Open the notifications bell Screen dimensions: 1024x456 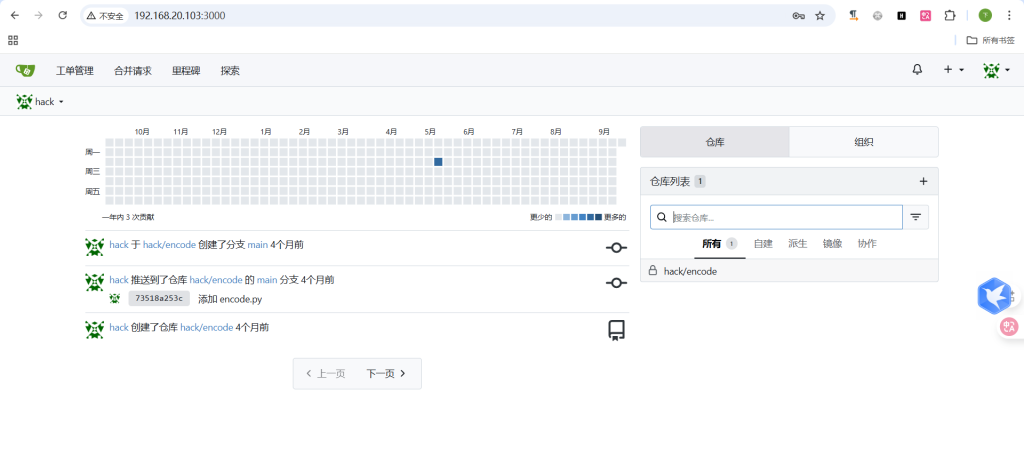click(917, 70)
